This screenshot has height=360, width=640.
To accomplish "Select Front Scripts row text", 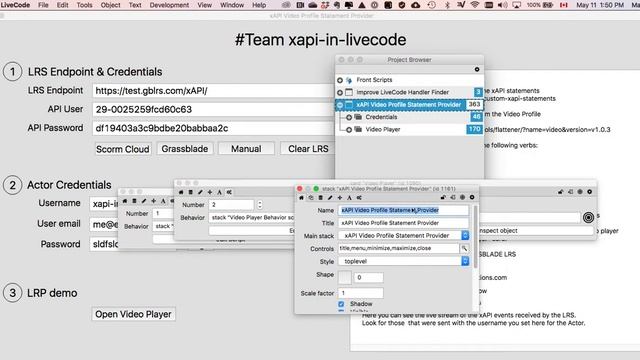I will (374, 80).
